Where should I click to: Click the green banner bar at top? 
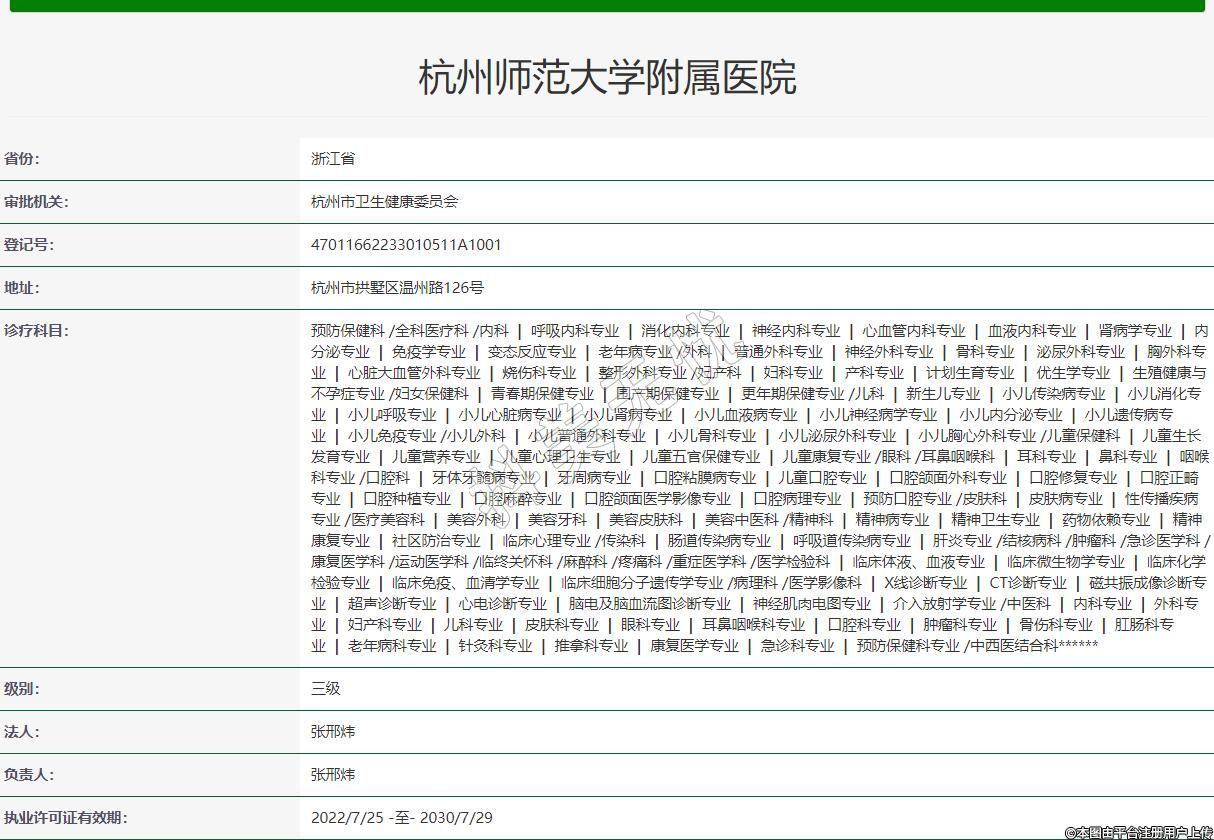pos(607,5)
